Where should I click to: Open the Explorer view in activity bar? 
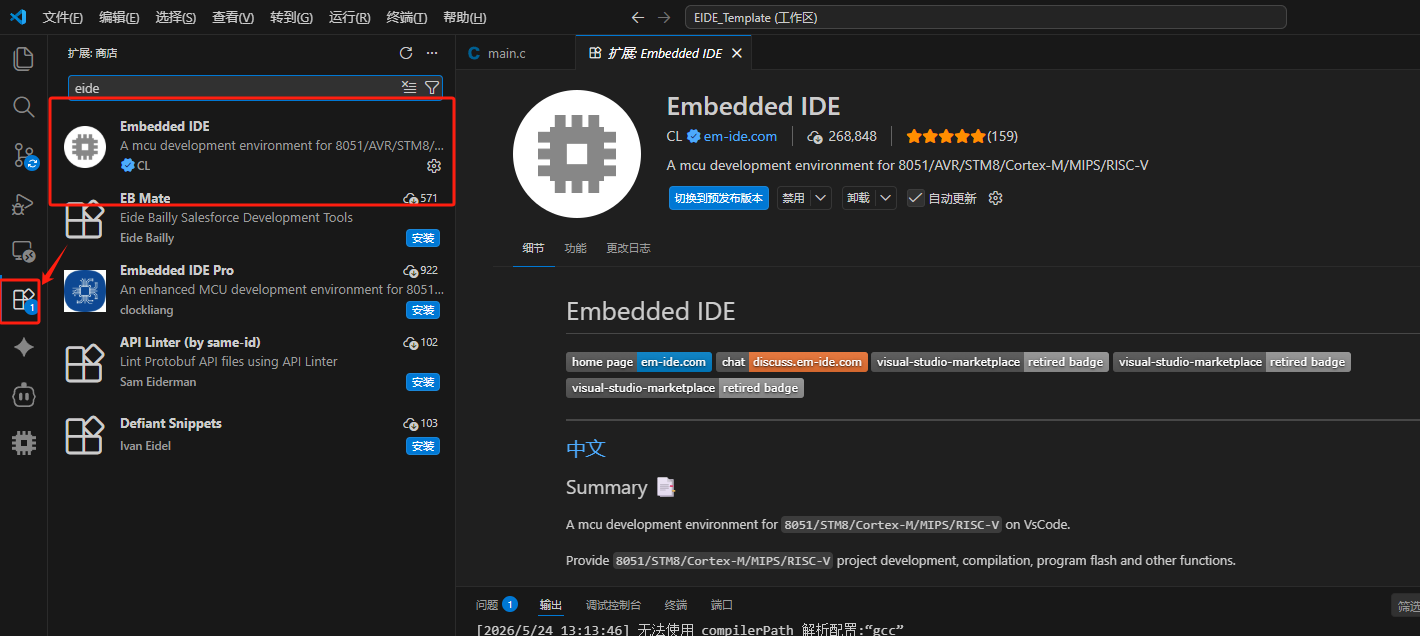[23, 58]
